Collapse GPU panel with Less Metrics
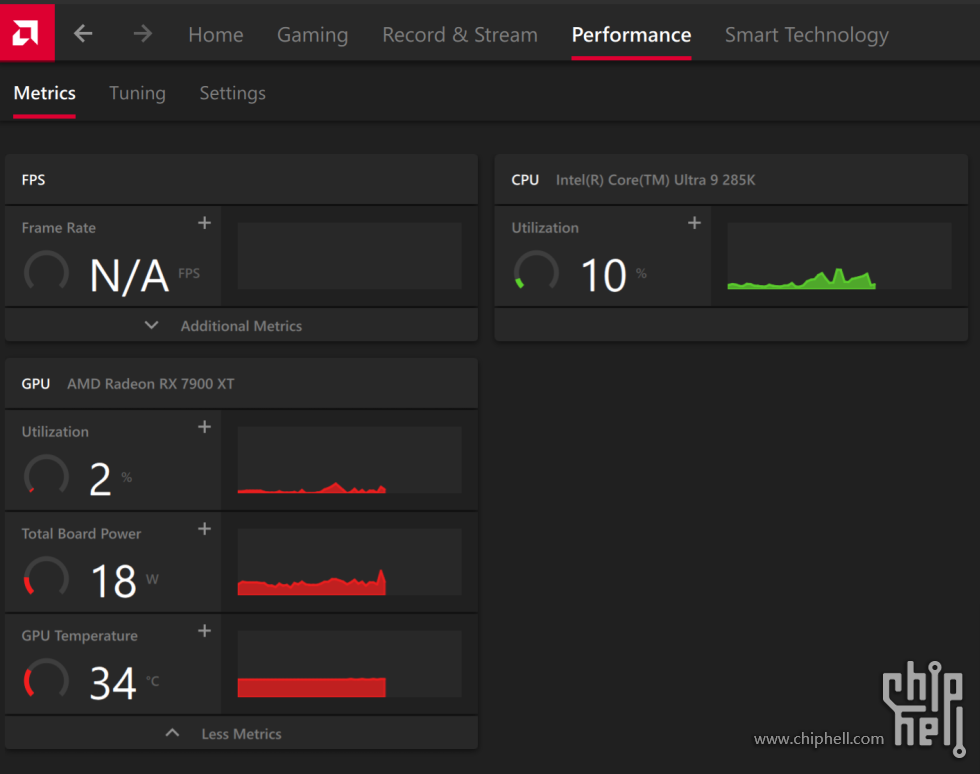This screenshot has height=774, width=980. pyautogui.click(x=241, y=734)
